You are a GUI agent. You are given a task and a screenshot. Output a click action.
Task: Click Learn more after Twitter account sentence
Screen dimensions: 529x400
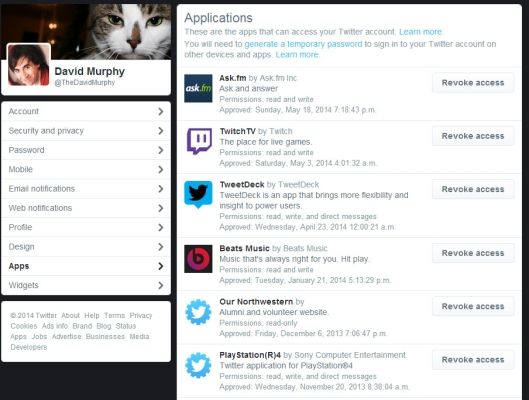pyautogui.click(x=420, y=32)
